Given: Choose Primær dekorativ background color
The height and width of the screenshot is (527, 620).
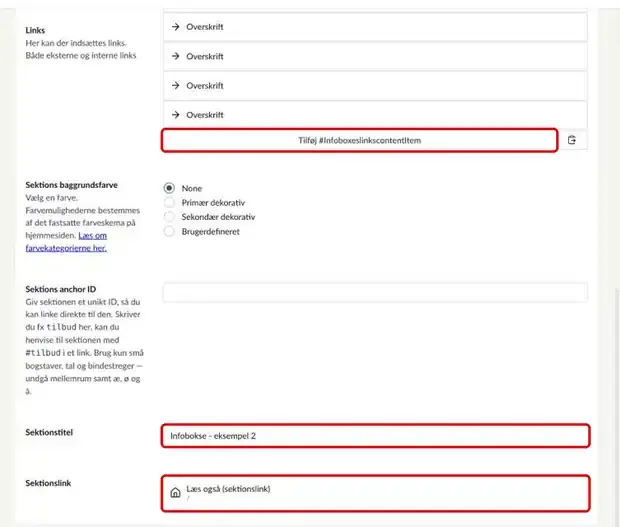Looking at the screenshot, I should 169,203.
